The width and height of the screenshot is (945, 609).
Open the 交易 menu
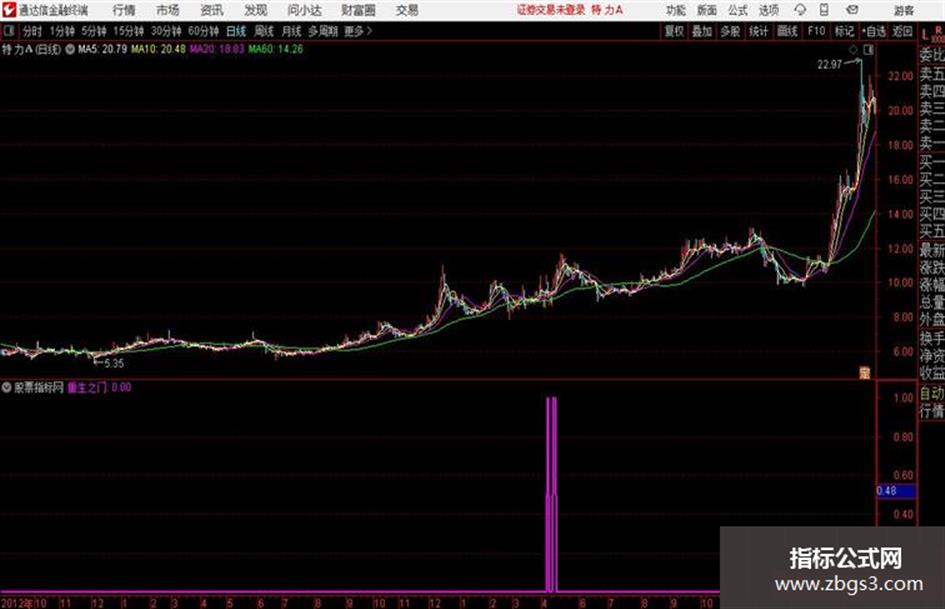(x=407, y=10)
